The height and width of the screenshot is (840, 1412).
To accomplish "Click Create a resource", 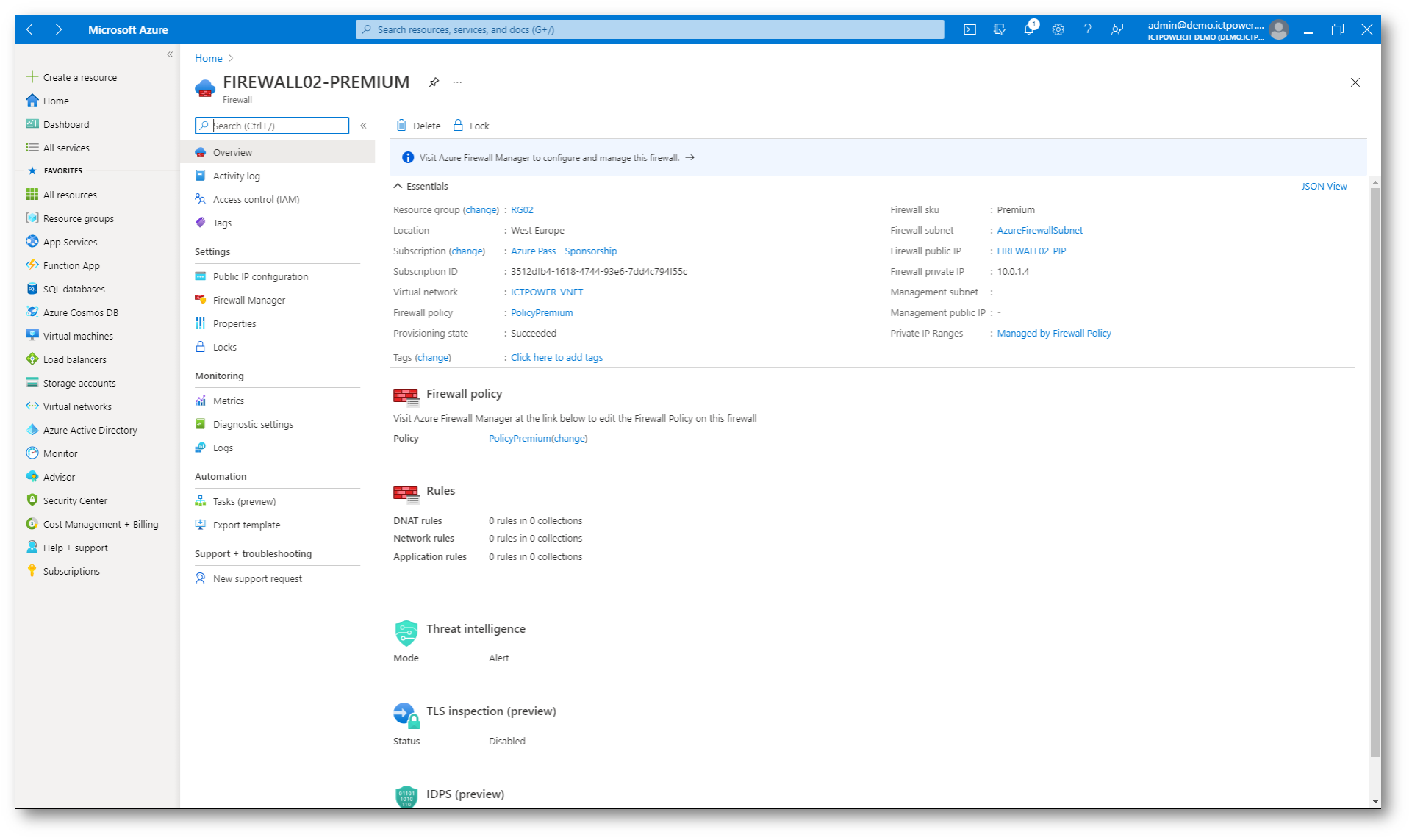I will pos(72,77).
